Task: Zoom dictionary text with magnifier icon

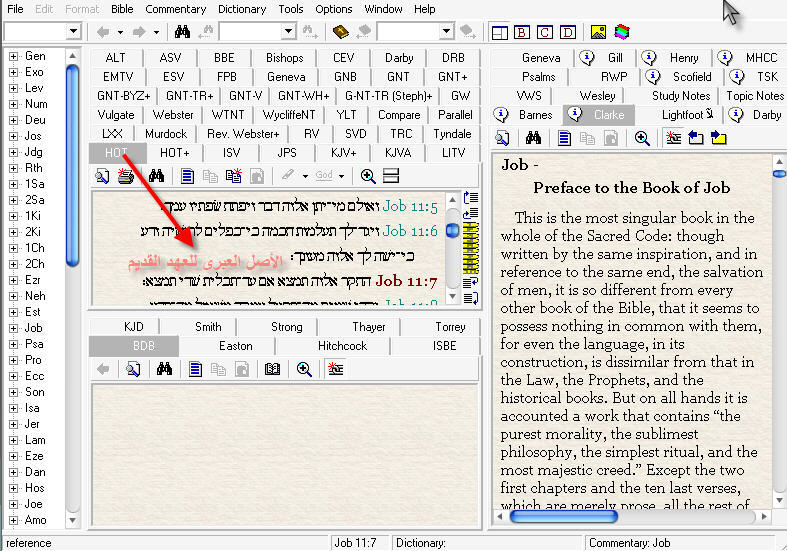Action: point(304,370)
